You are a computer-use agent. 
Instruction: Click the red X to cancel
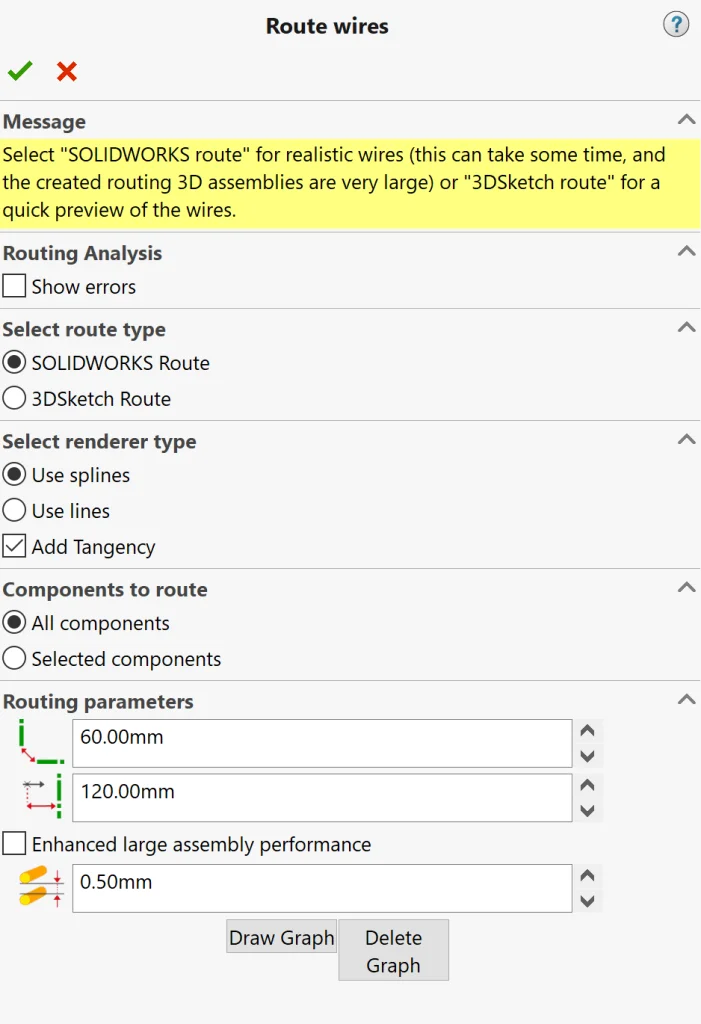(x=67, y=71)
